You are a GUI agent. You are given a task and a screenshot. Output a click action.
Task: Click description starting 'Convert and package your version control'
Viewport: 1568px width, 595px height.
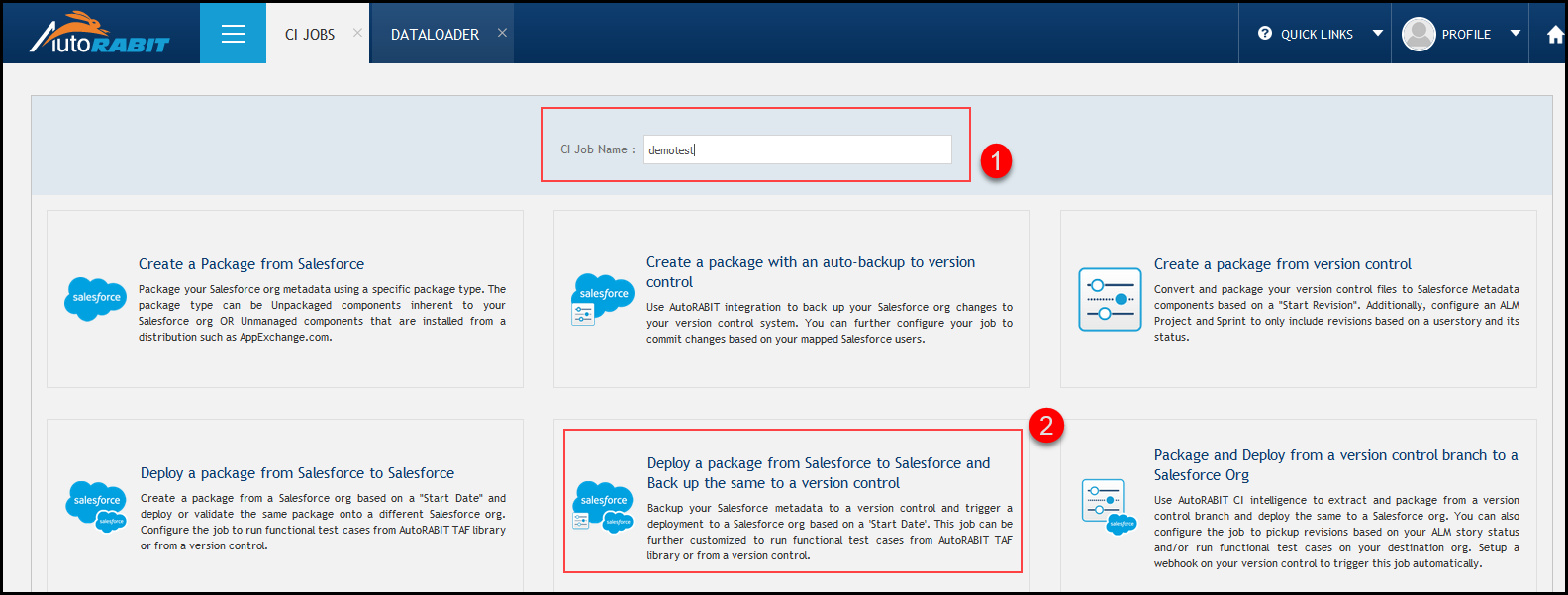[1336, 314]
